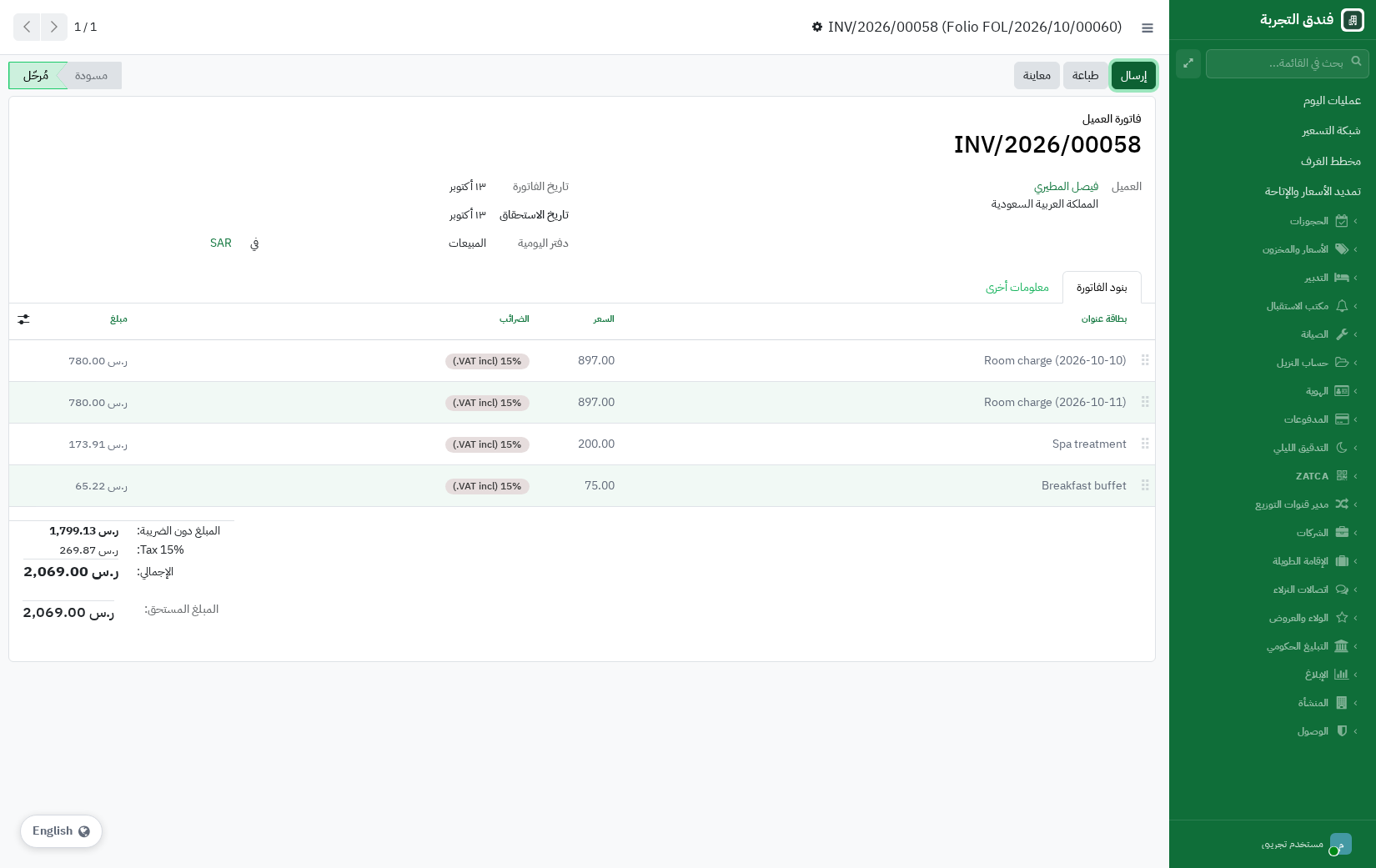Expand the الإقامة الطويلة menu chevron
Image resolution: width=1376 pixels, height=868 pixels.
1356,561
